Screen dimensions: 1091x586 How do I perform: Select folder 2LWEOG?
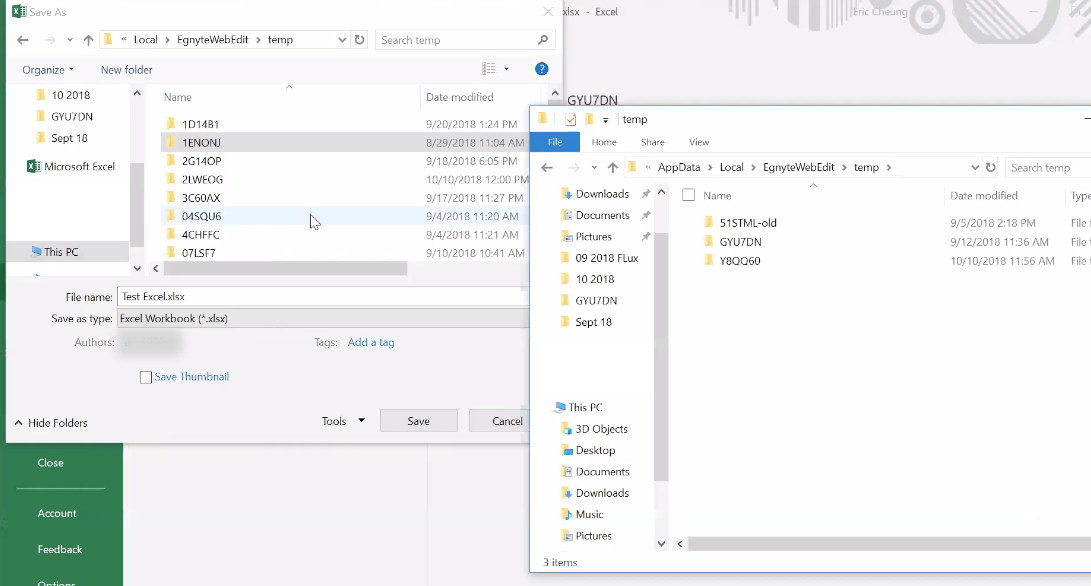point(202,180)
